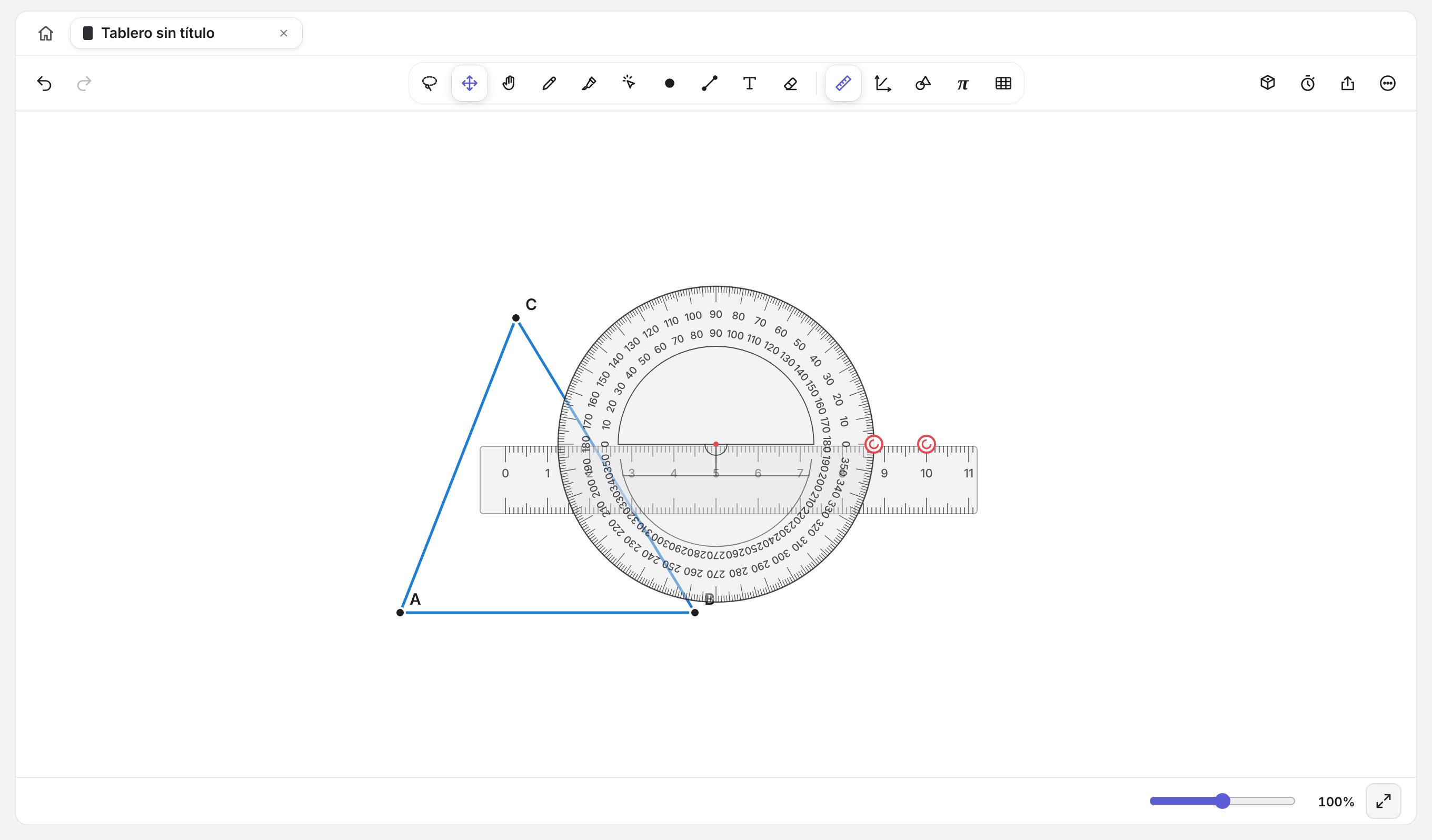Image resolution: width=1432 pixels, height=840 pixels.
Task: Undo the last action
Action: (x=44, y=84)
